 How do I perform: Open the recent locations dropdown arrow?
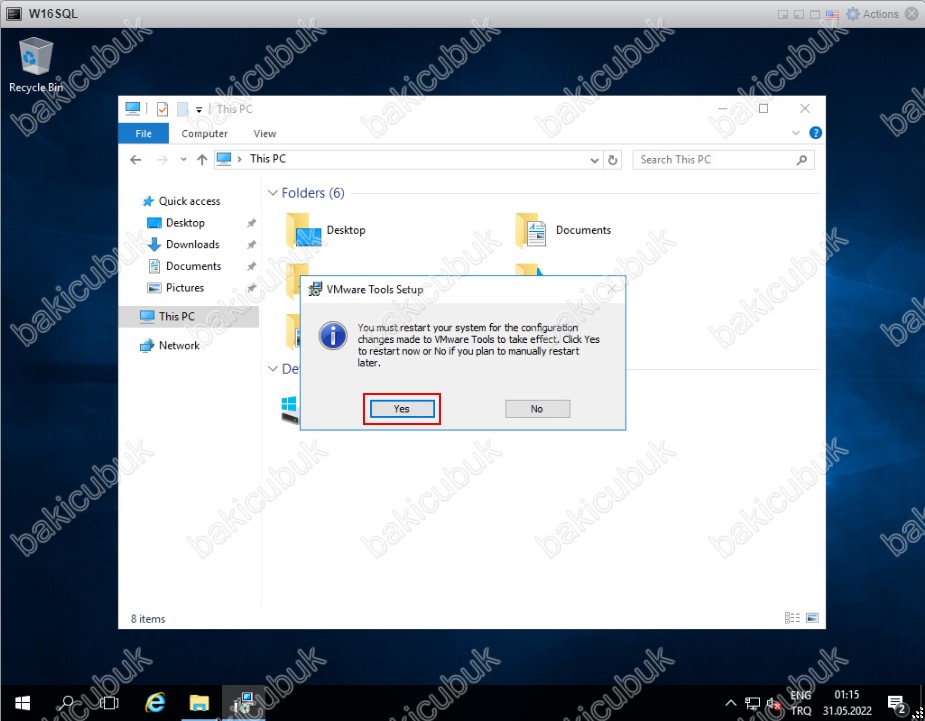[183, 159]
